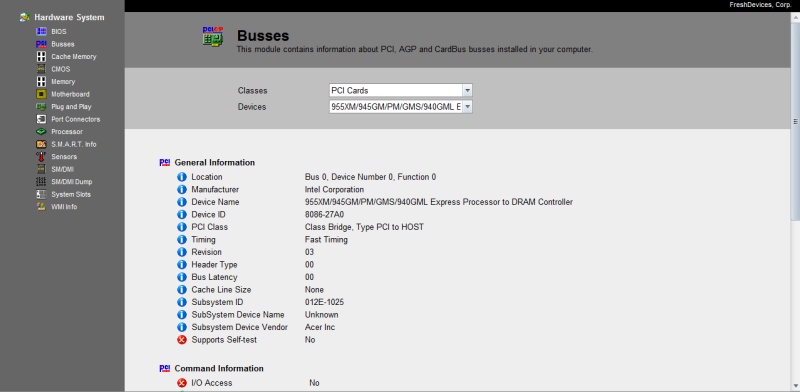
Task: Open S.M.A.R.T. Info section
Action: [x=73, y=144]
